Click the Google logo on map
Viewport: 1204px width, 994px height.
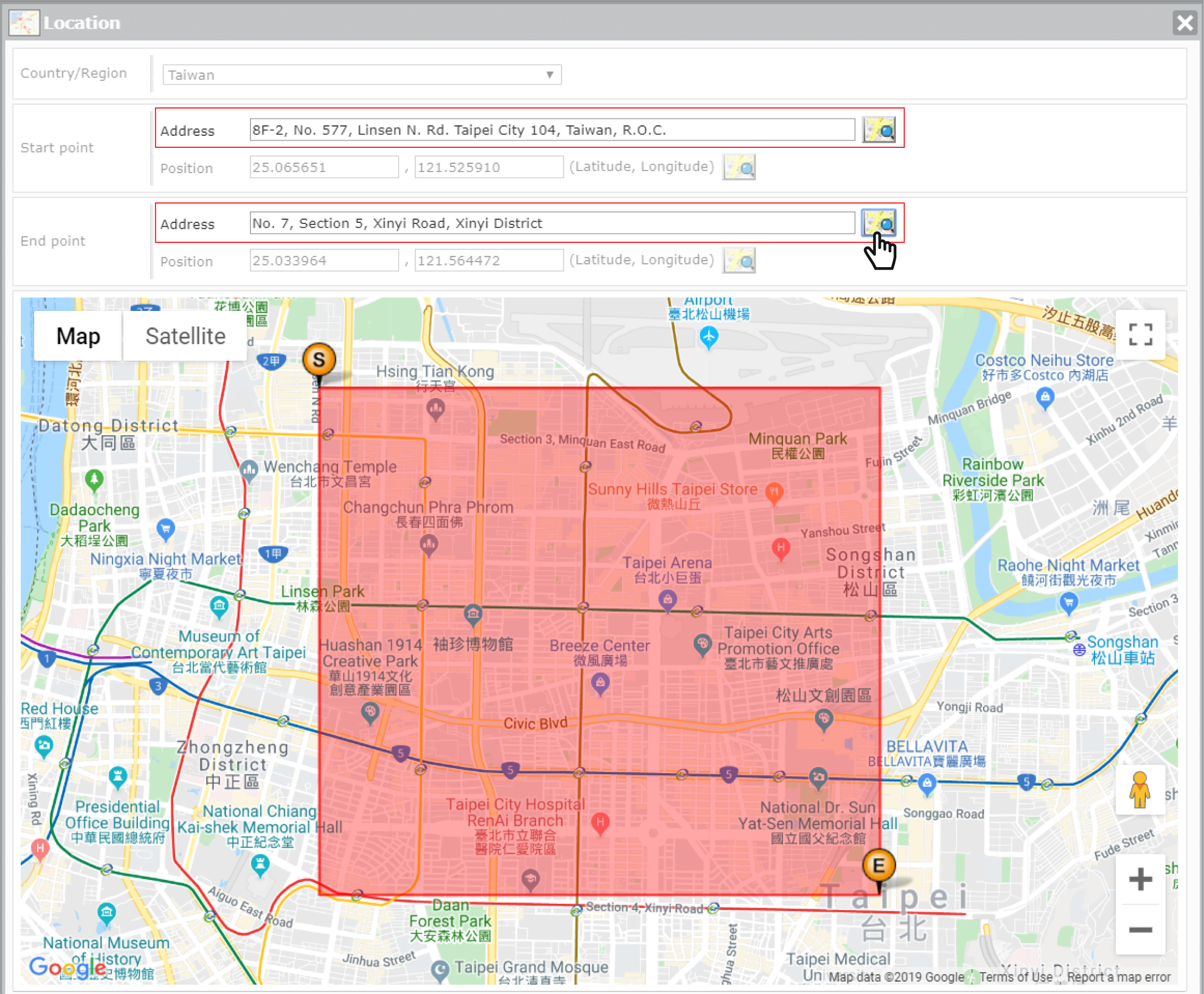(x=68, y=968)
